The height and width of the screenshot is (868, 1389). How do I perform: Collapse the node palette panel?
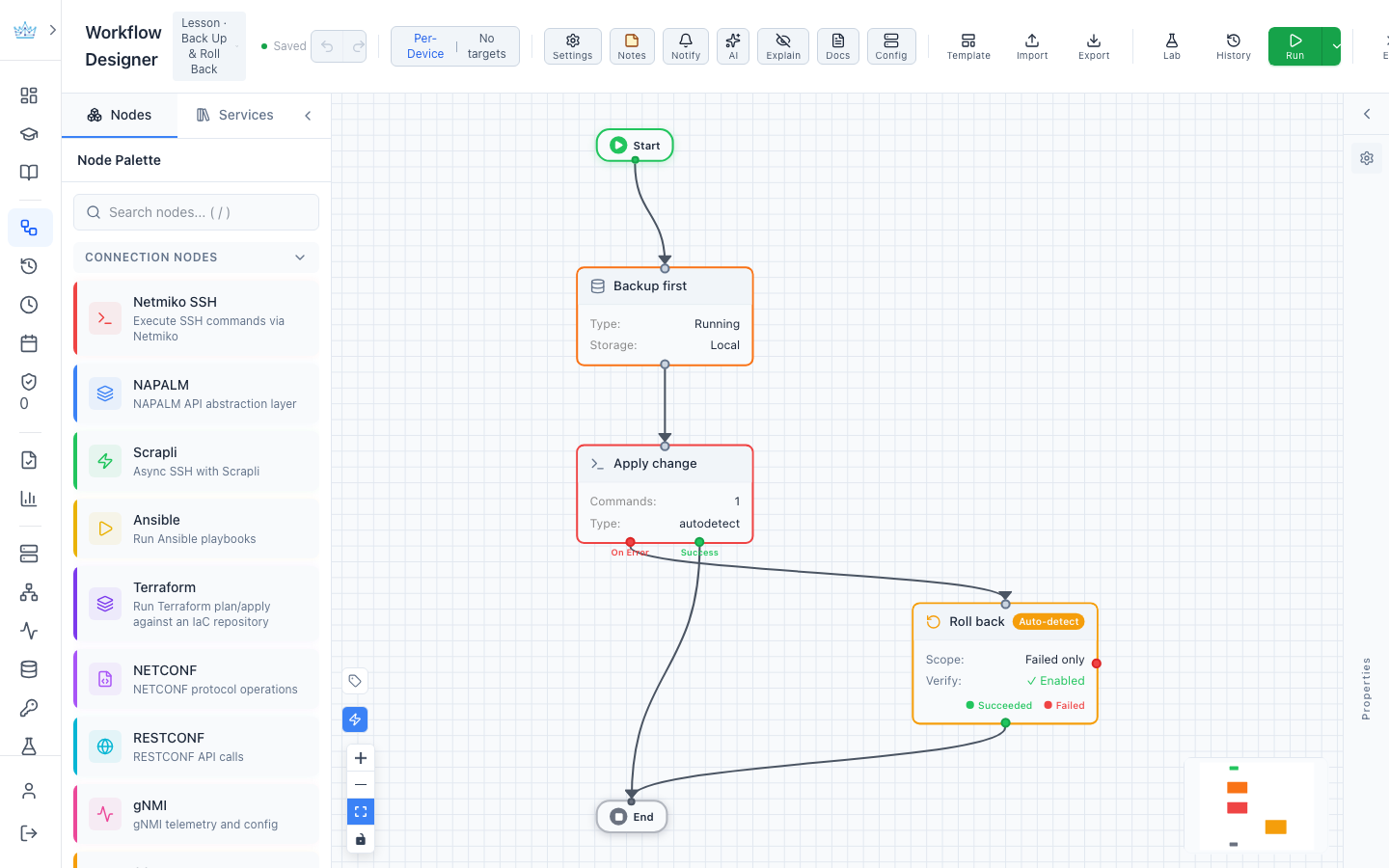(308, 116)
